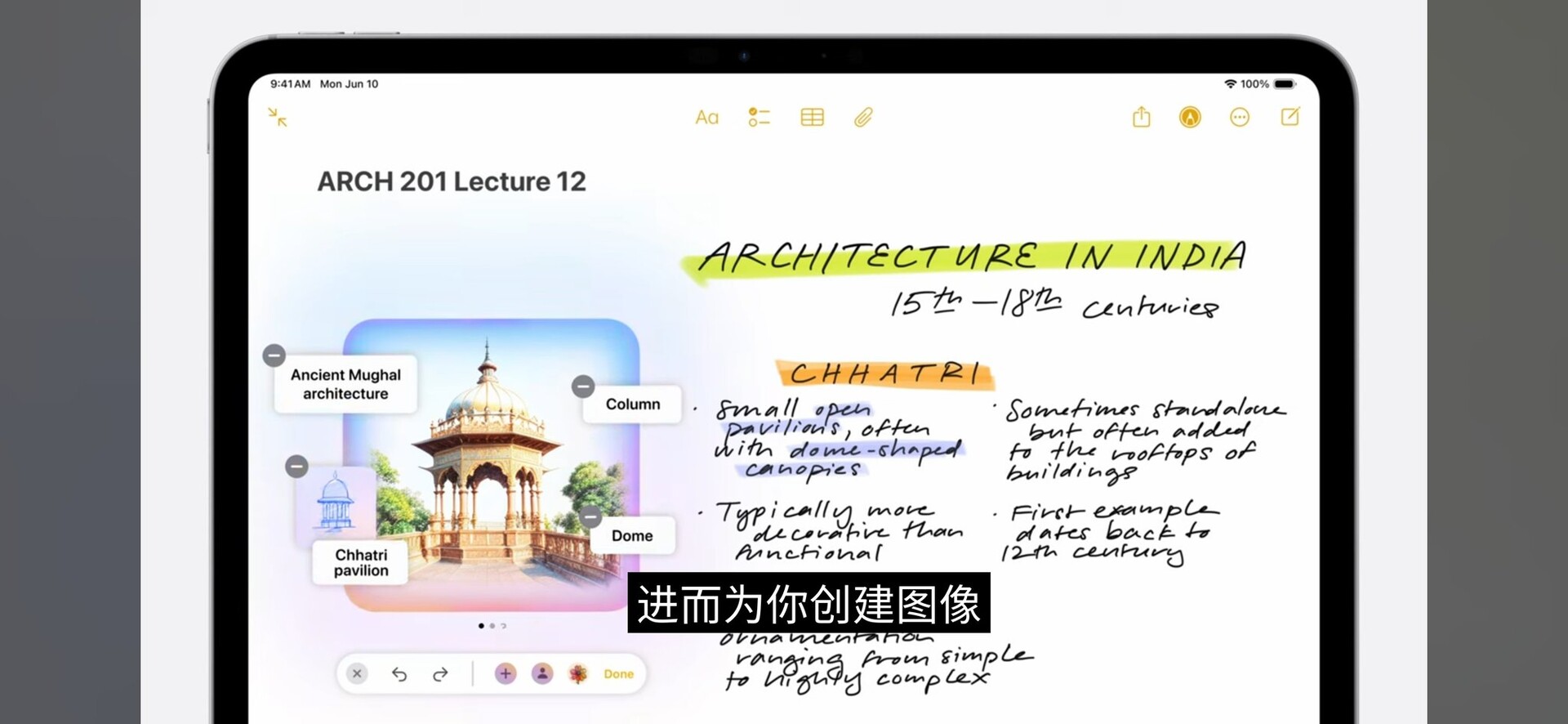Remove the Dome concept bubble
Viewport: 1568px width, 724px height.
click(590, 516)
